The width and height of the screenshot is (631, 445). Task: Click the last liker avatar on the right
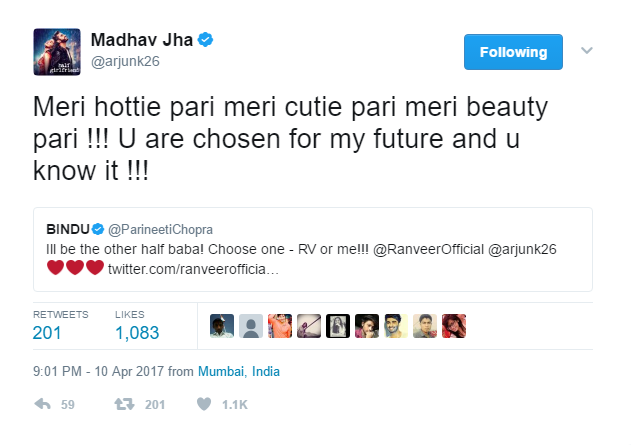pos(454,326)
